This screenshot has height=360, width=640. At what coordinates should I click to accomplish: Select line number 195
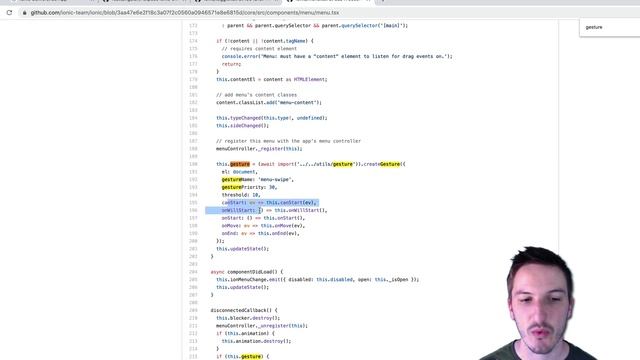[x=193, y=202]
